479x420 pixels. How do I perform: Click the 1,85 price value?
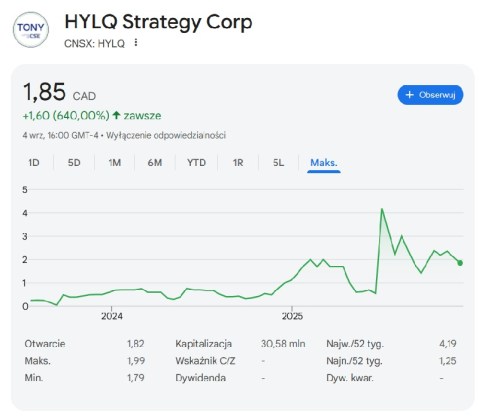point(44,92)
